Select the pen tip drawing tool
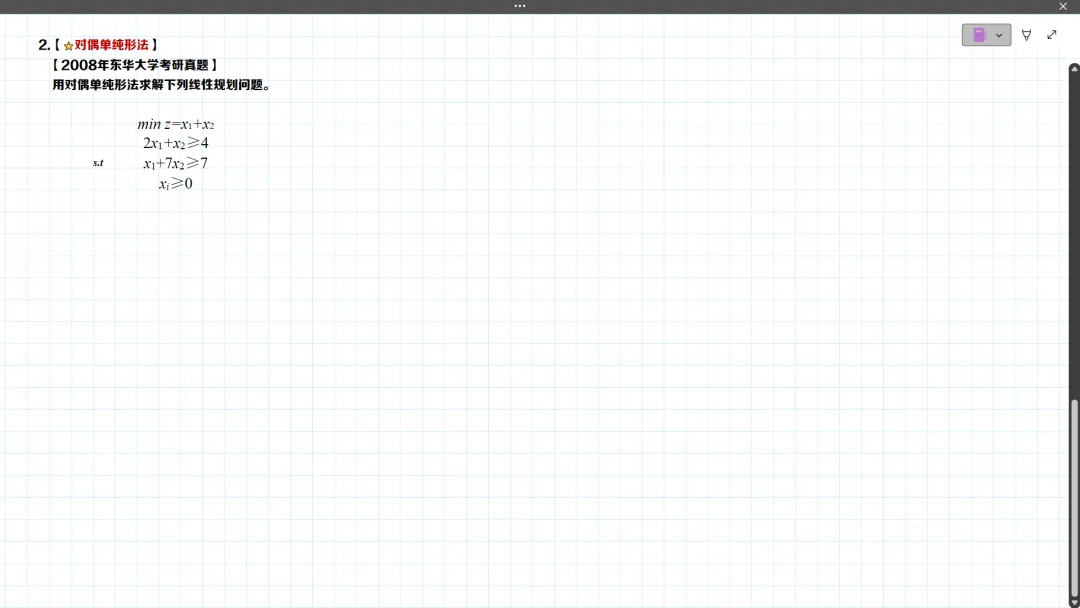 pyautogui.click(x=1026, y=35)
